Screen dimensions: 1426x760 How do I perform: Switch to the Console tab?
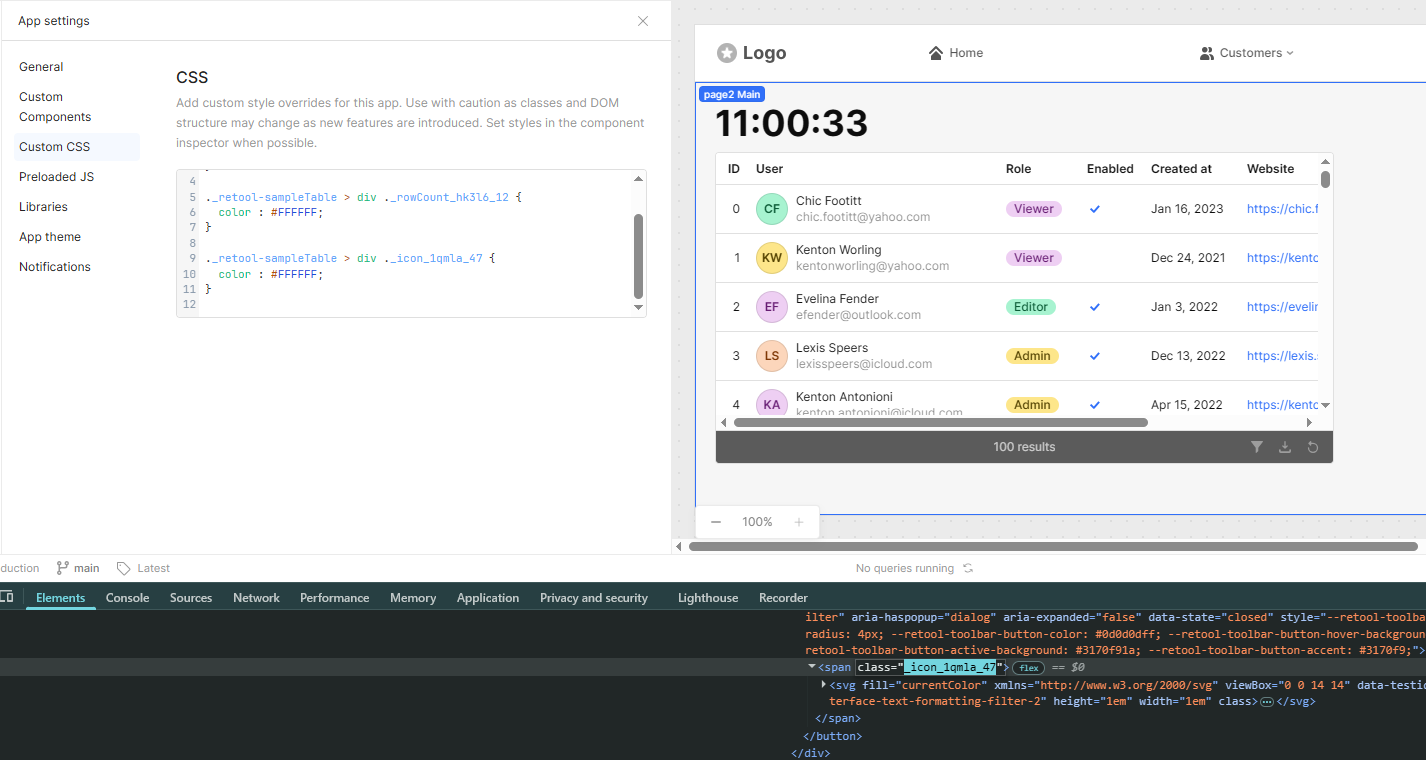point(127,598)
